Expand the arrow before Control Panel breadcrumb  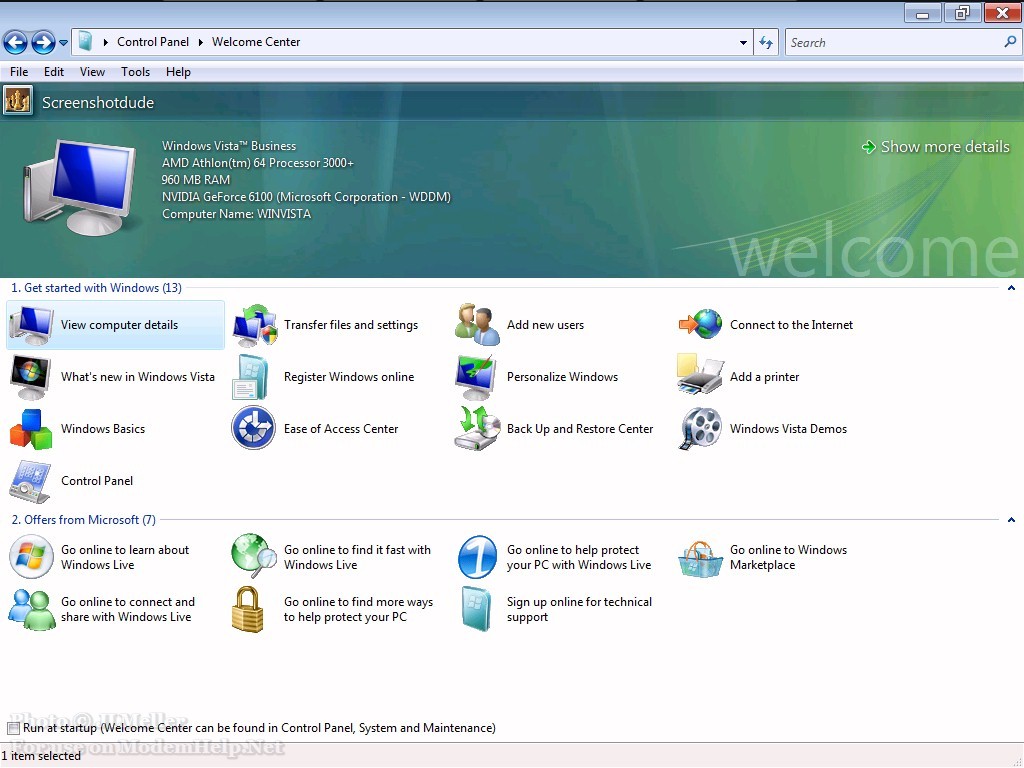(106, 42)
